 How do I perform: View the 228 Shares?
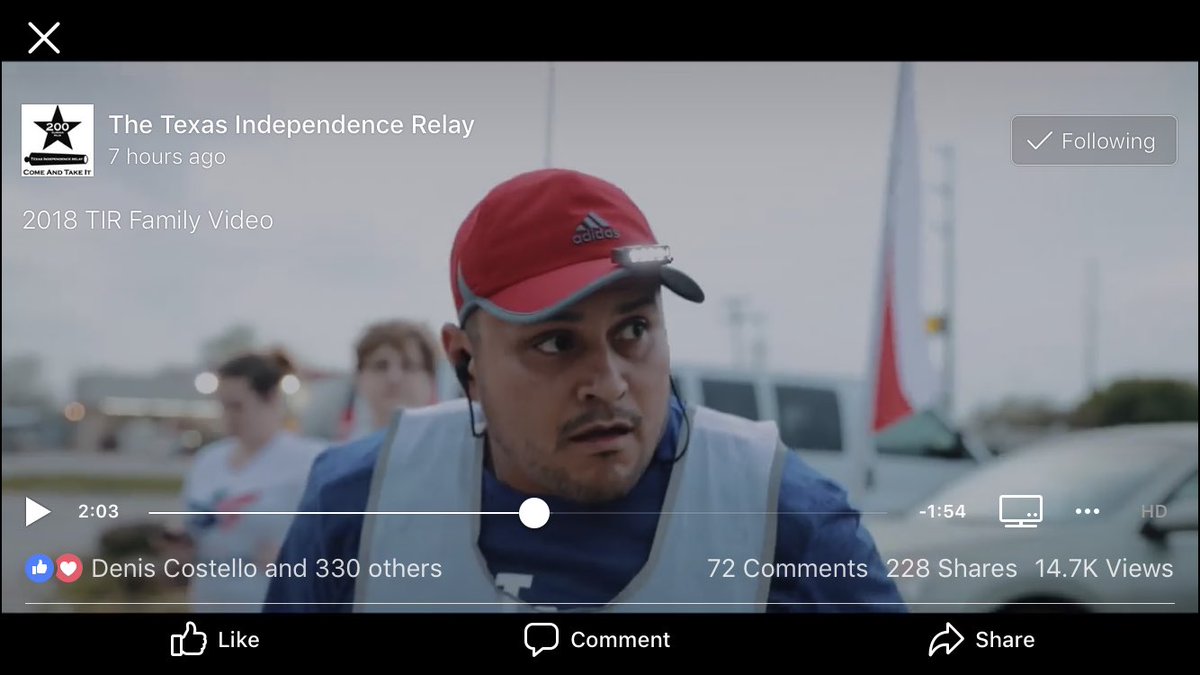(x=951, y=569)
